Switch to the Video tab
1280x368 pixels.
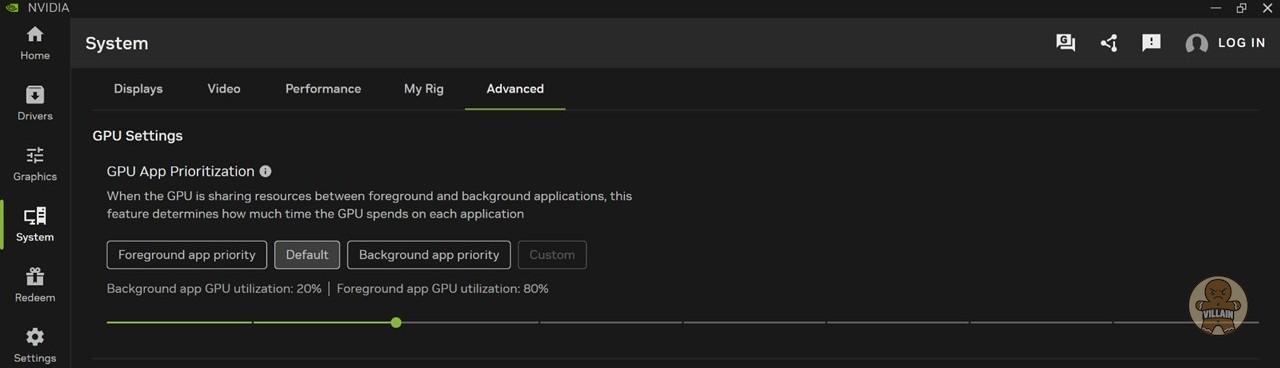pos(224,89)
